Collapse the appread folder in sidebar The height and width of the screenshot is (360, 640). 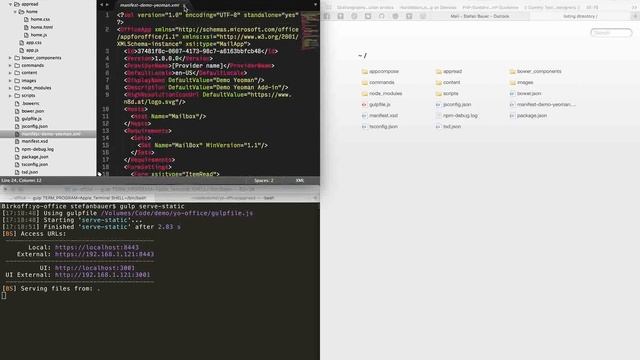click(x=10, y=4)
